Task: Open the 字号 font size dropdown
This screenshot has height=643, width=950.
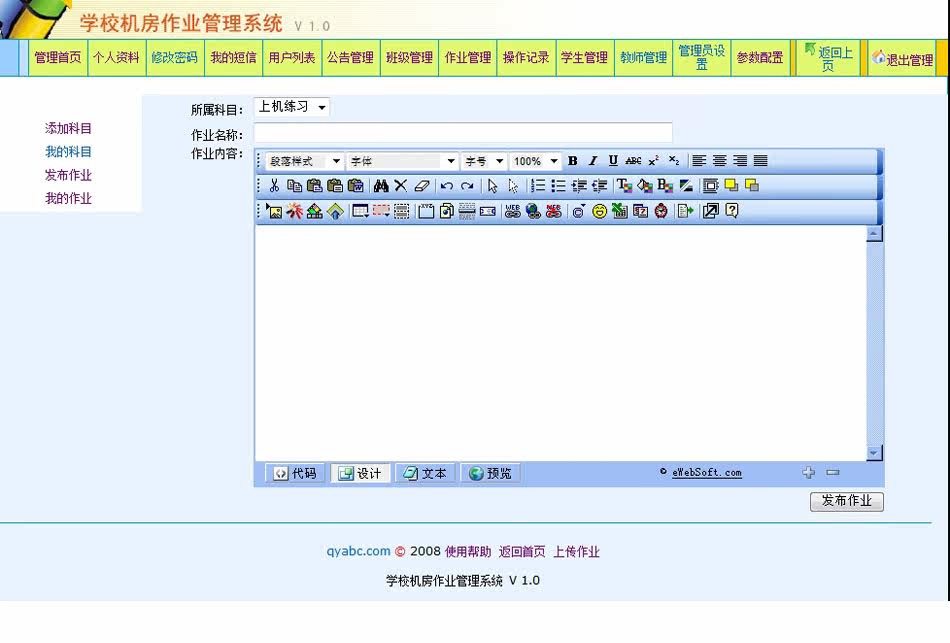Action: 483,161
